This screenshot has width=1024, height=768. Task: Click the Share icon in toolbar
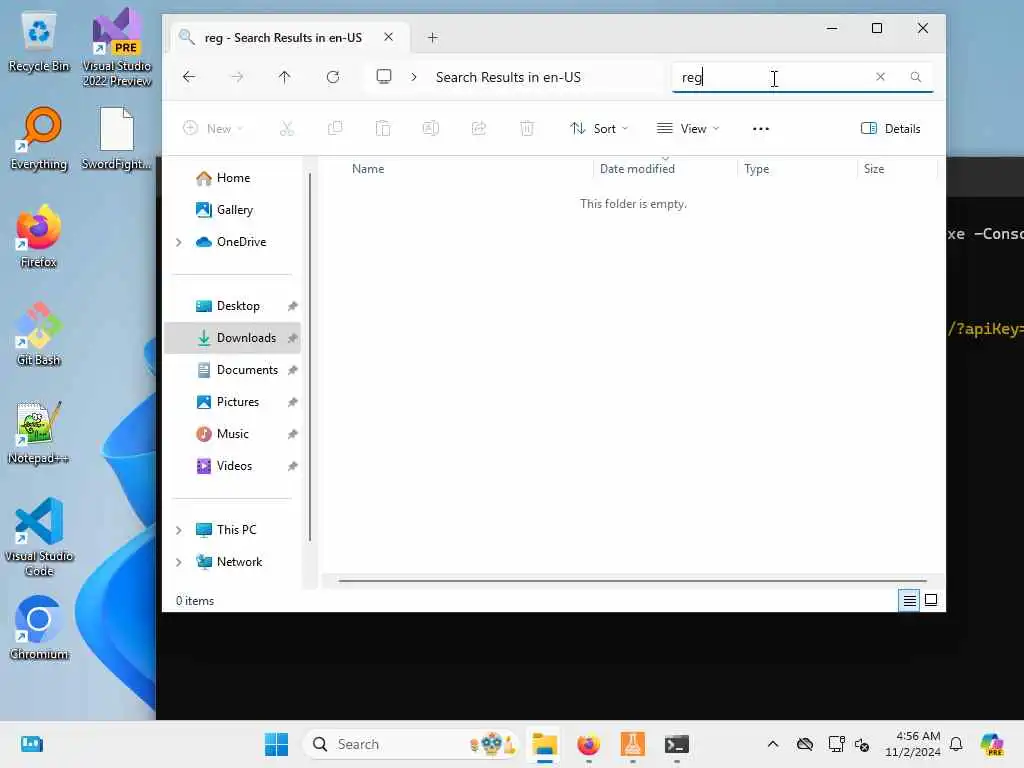point(479,129)
